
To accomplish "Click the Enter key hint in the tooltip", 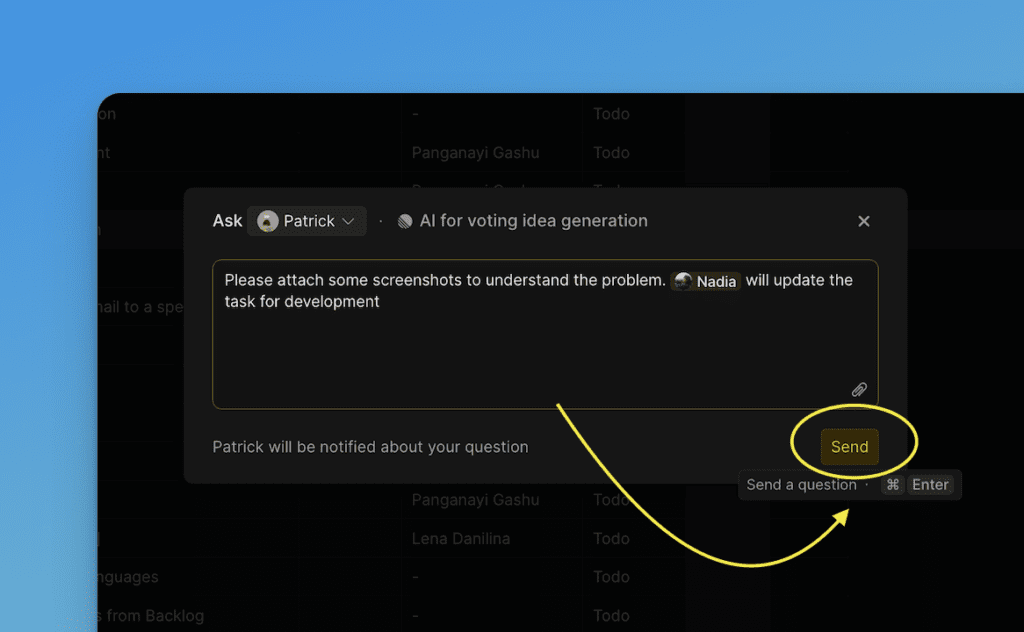I will click(930, 485).
